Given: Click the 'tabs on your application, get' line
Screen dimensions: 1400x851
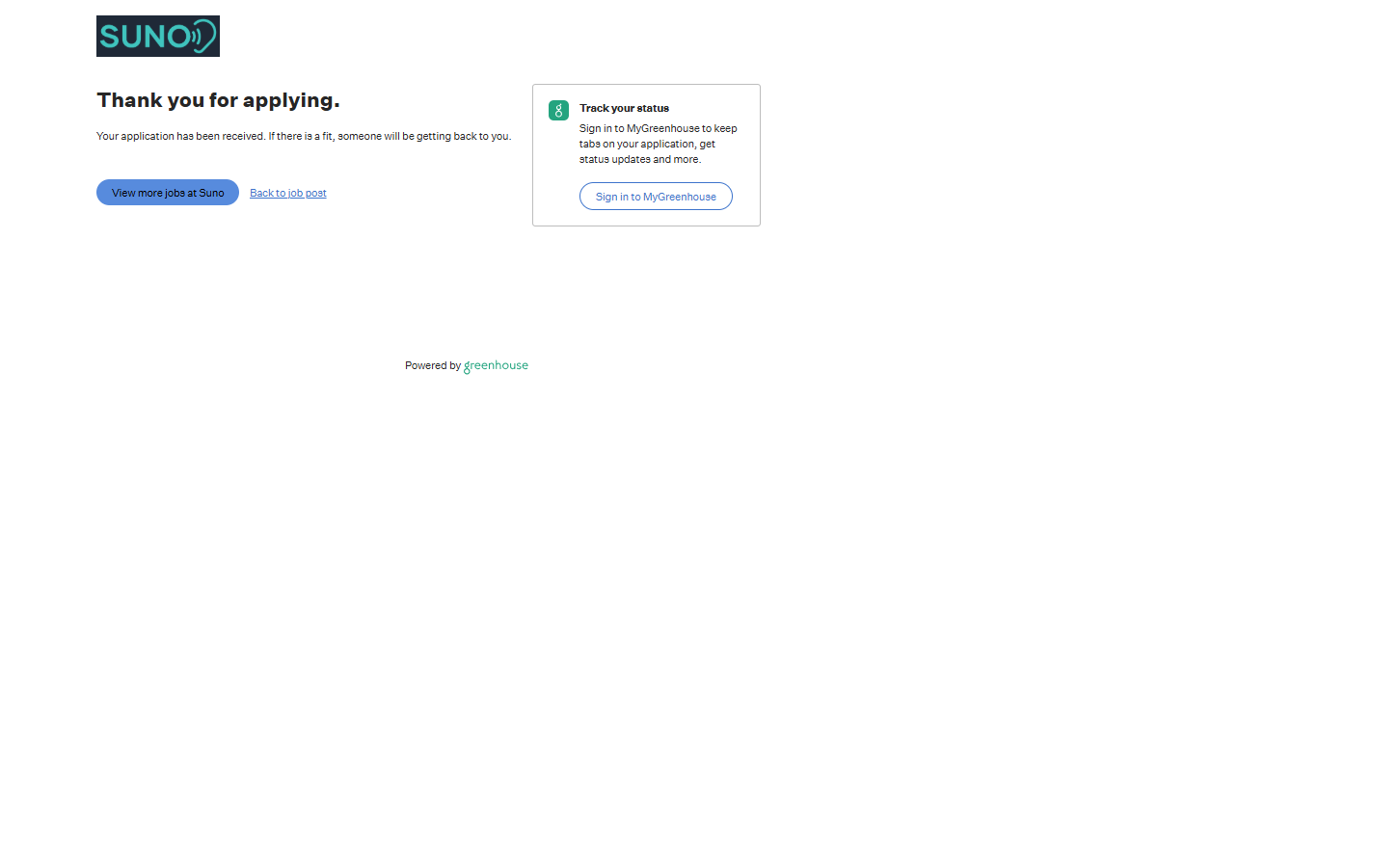Looking at the screenshot, I should (x=647, y=145).
